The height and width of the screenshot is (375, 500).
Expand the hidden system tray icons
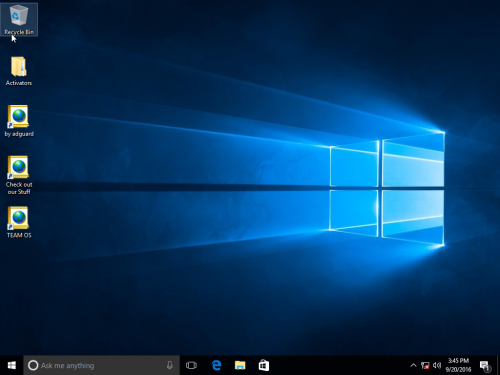pyautogui.click(x=413, y=365)
